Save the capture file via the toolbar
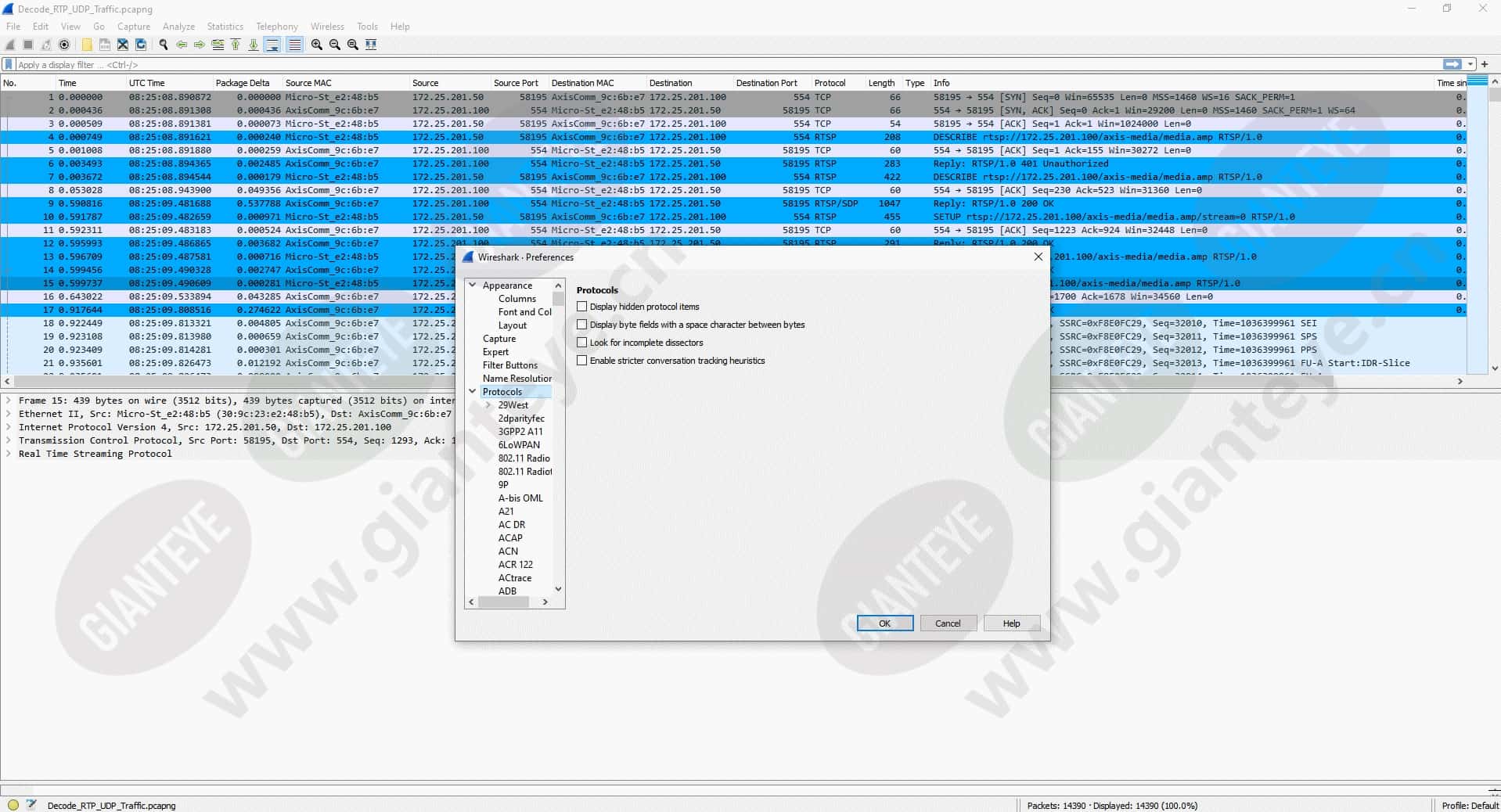The height and width of the screenshot is (812, 1501). click(x=105, y=45)
